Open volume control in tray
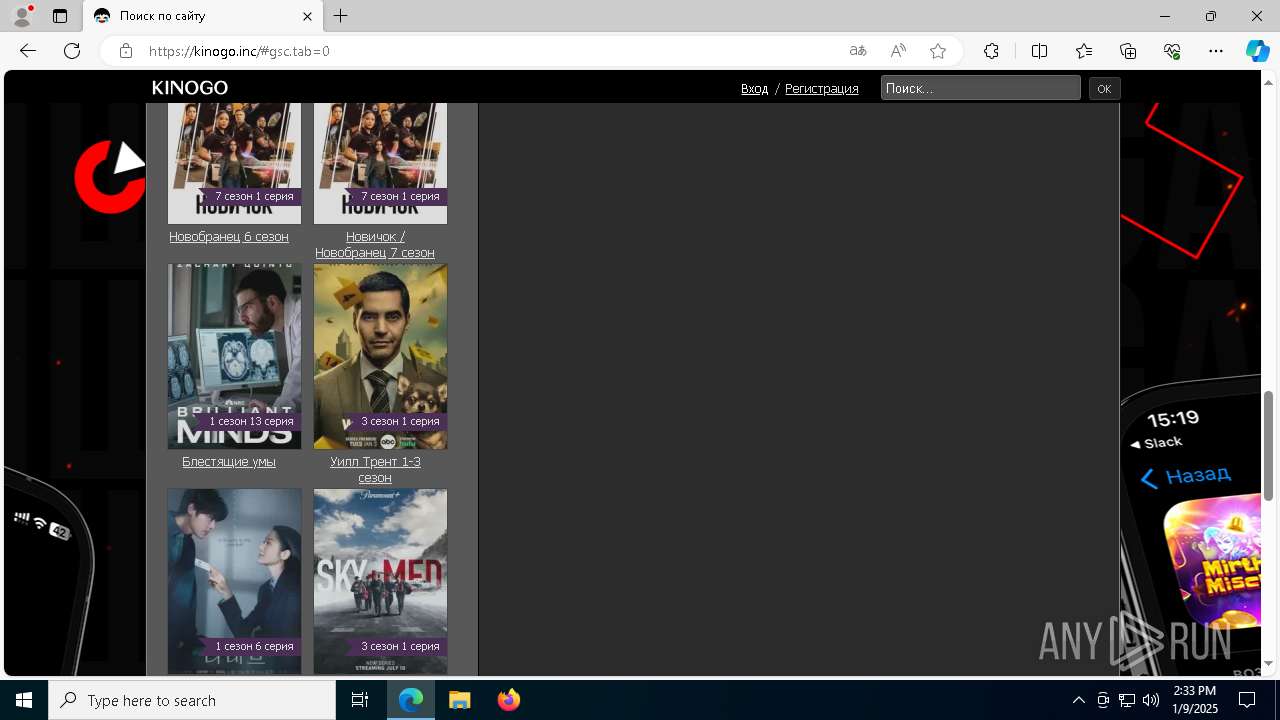This screenshot has width=1280, height=720. coord(1151,700)
